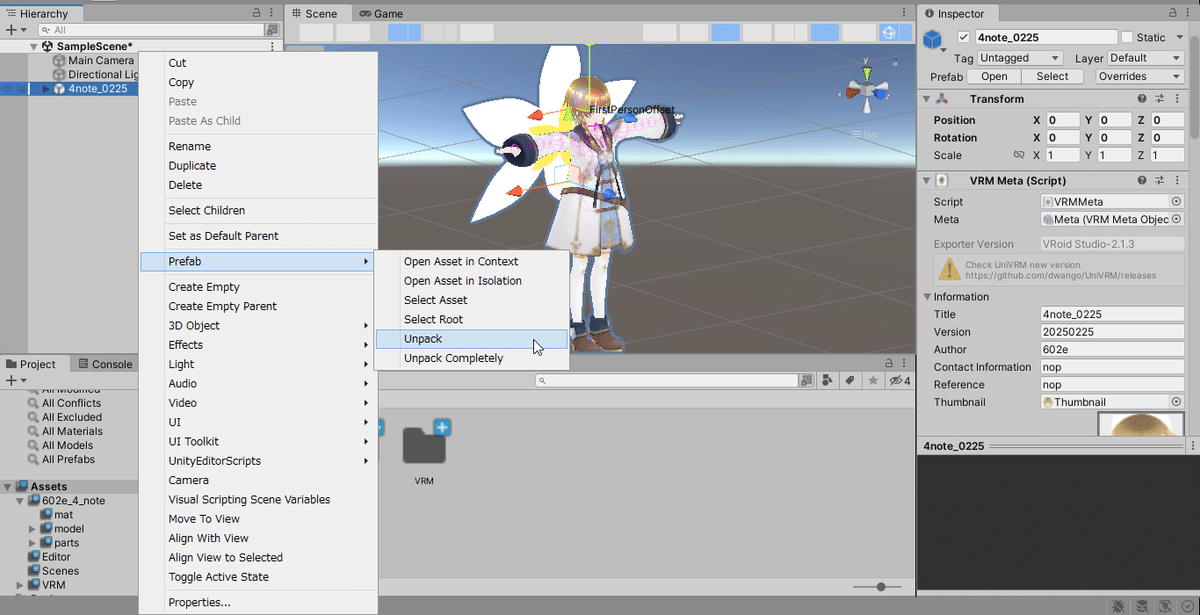Uncheck the active checkbox next to 4note_0225
This screenshot has width=1200, height=615.
coord(964,37)
